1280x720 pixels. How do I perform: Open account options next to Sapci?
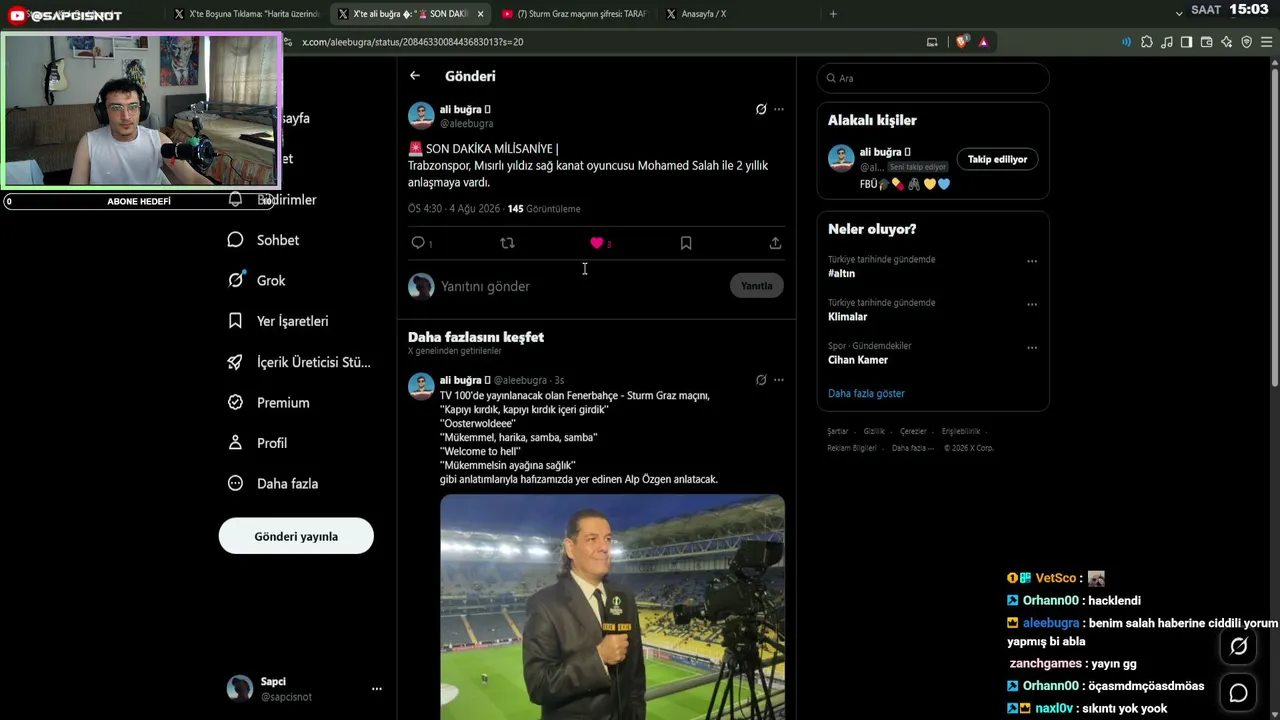coord(377,689)
